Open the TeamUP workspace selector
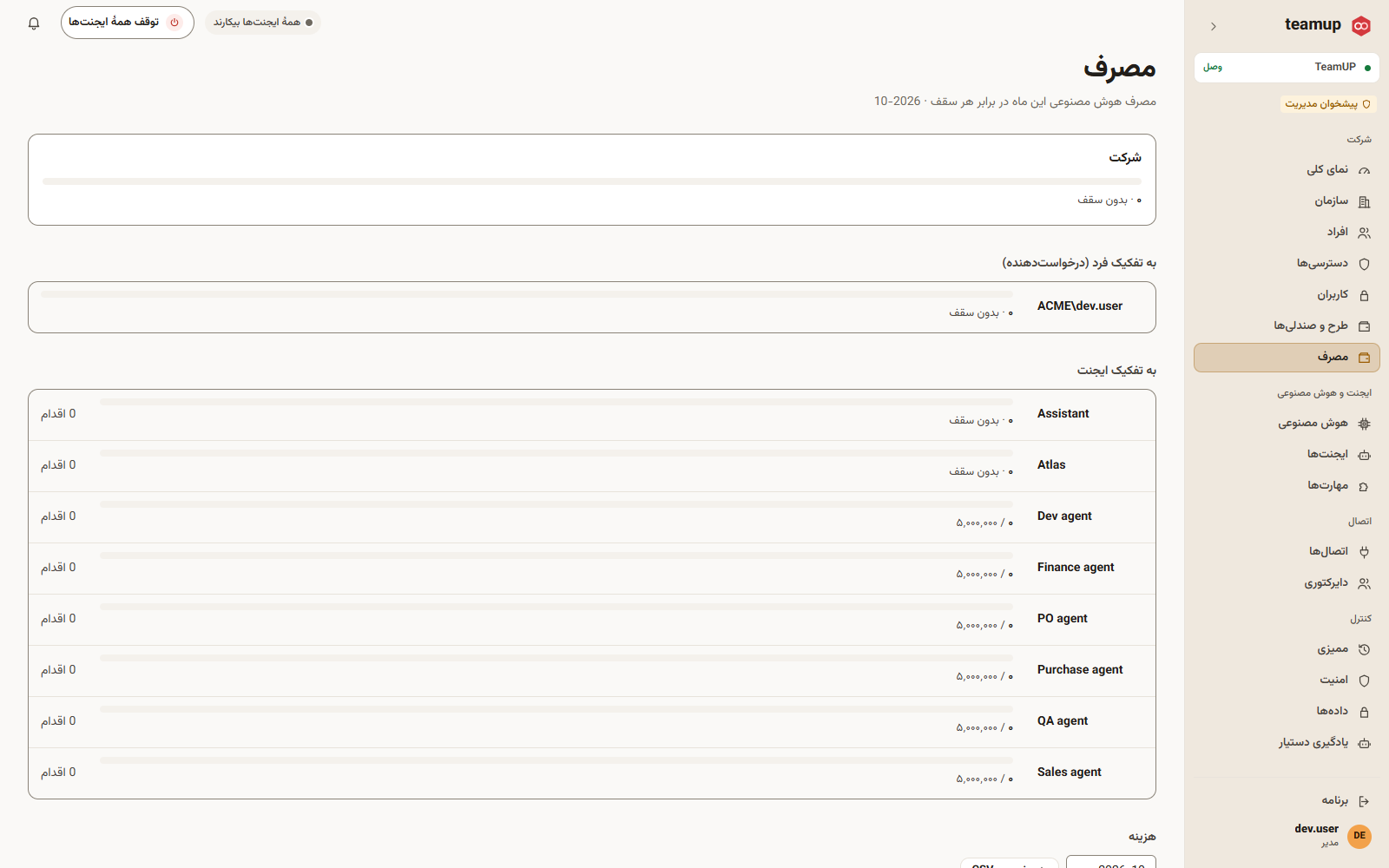 coord(1287,67)
